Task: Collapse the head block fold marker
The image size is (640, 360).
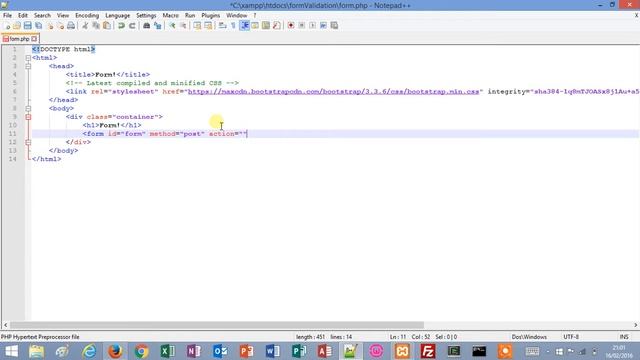Action: (28, 66)
